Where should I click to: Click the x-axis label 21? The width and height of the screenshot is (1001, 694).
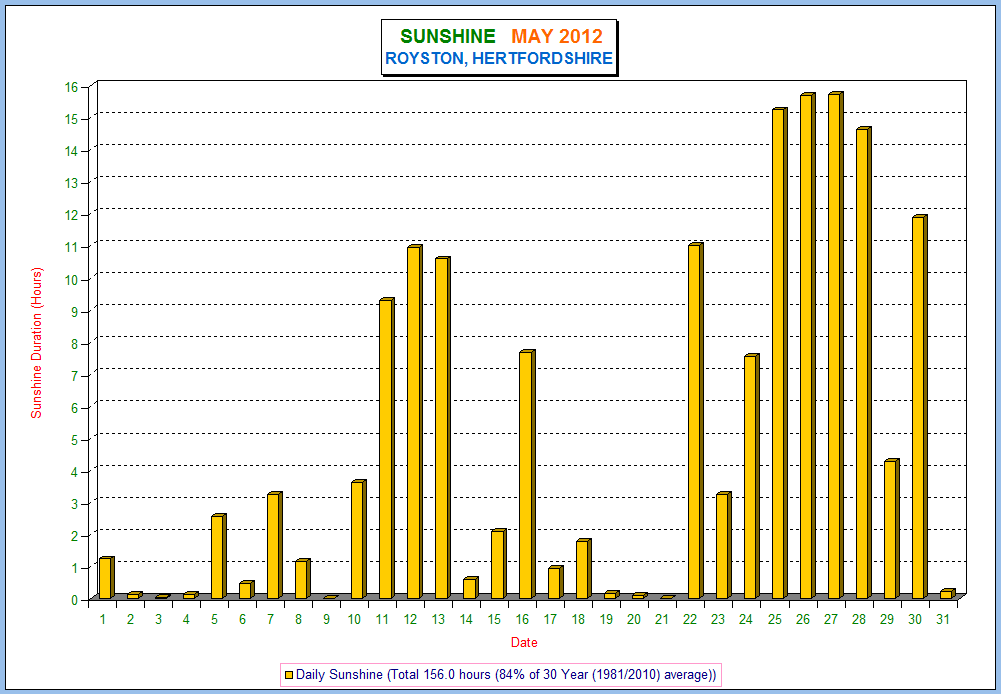662,619
